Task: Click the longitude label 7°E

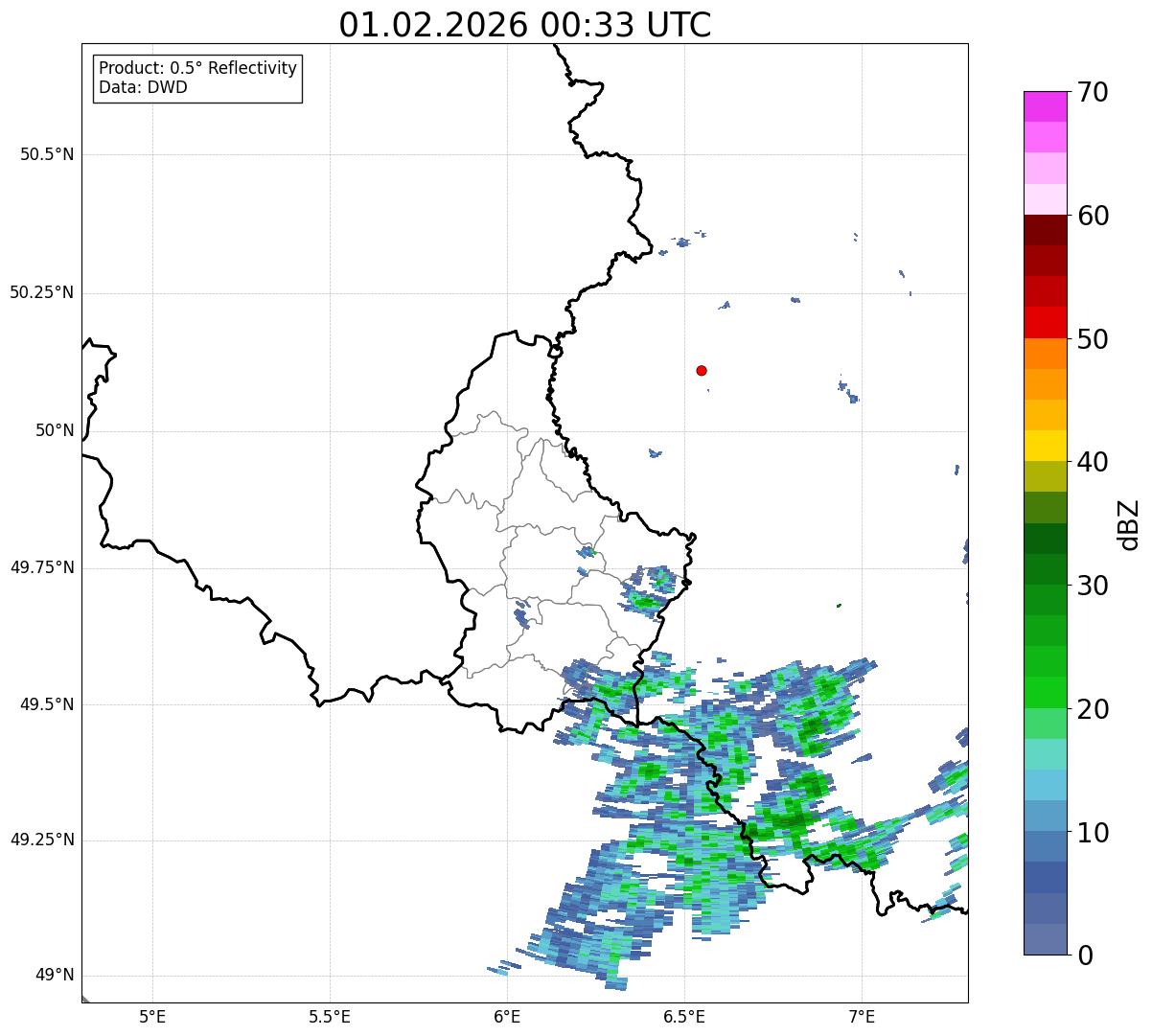Action: pyautogui.click(x=863, y=1016)
